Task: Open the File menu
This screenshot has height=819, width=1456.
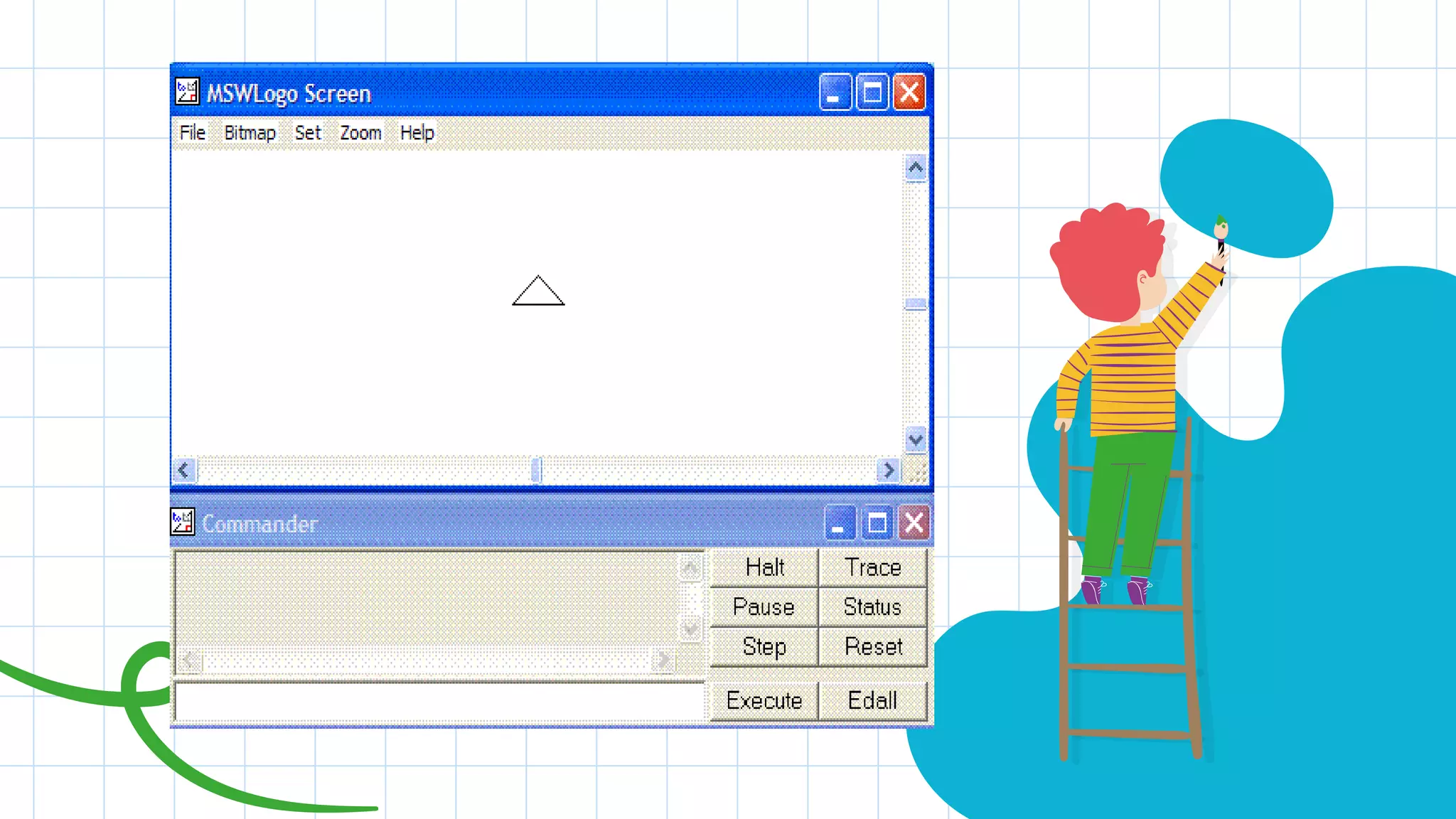Action: point(192,133)
